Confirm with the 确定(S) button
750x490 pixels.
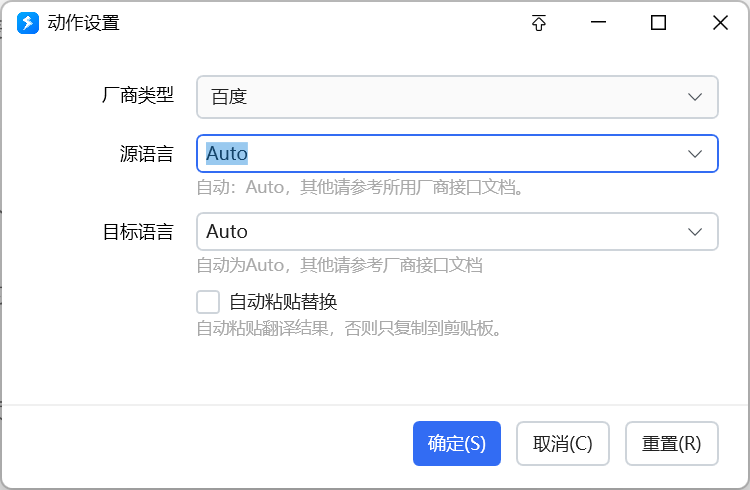456,443
